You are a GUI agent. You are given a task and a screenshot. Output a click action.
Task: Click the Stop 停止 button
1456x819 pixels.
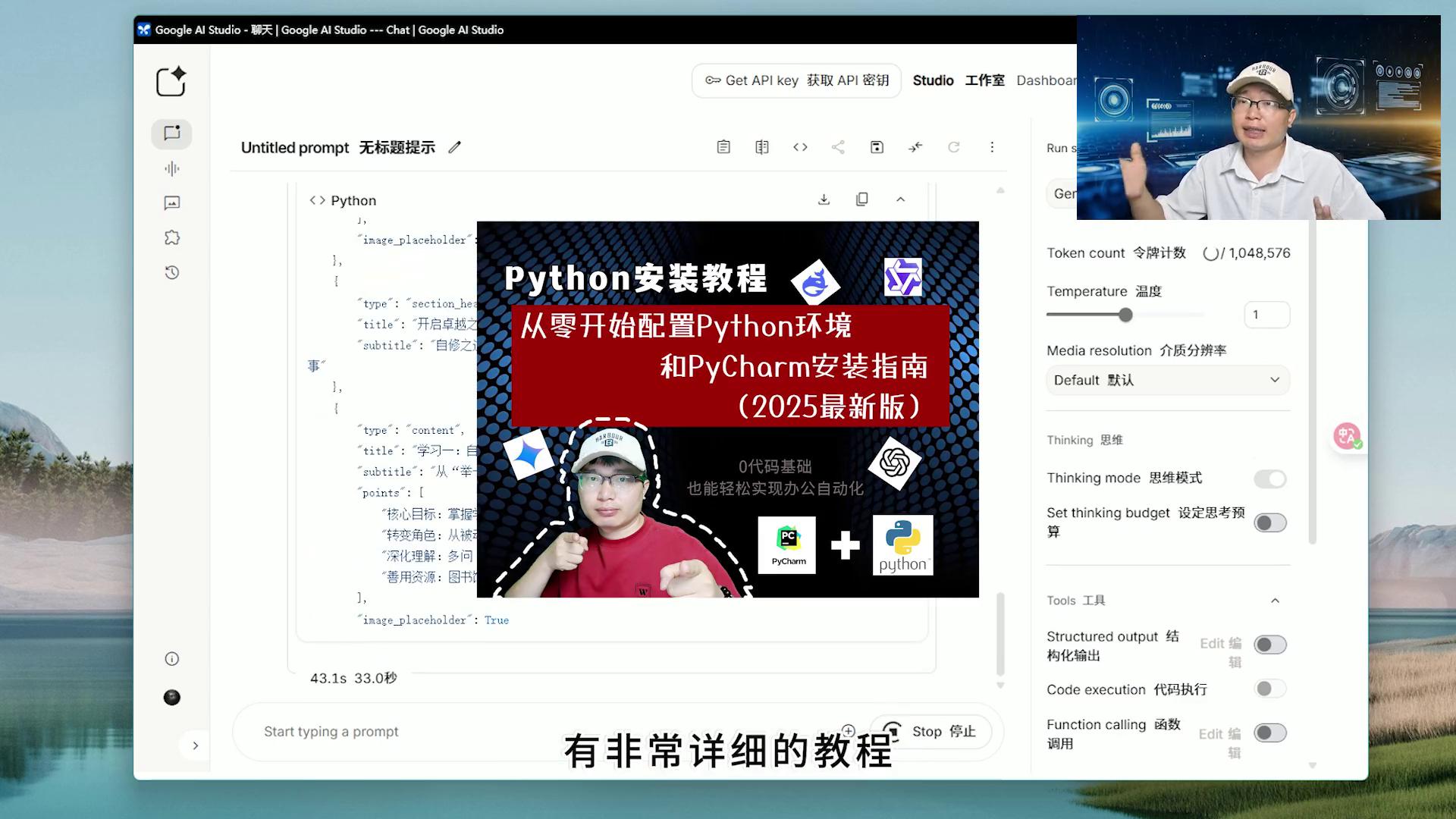[930, 731]
